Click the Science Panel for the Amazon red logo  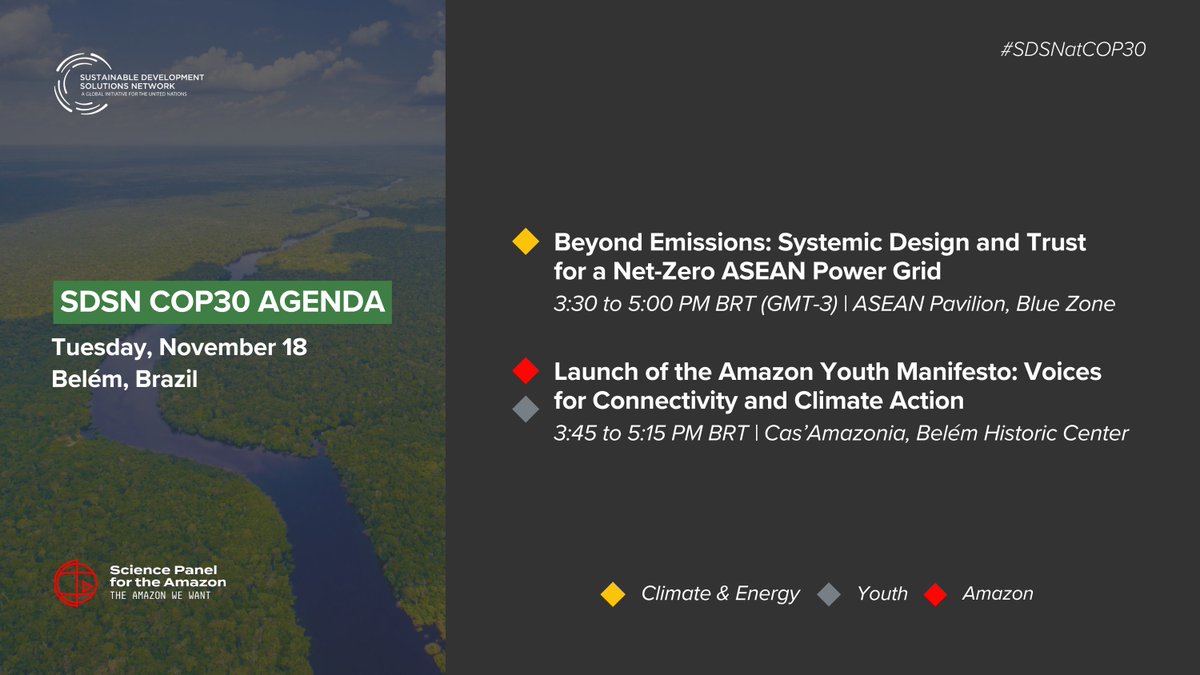[x=76, y=583]
